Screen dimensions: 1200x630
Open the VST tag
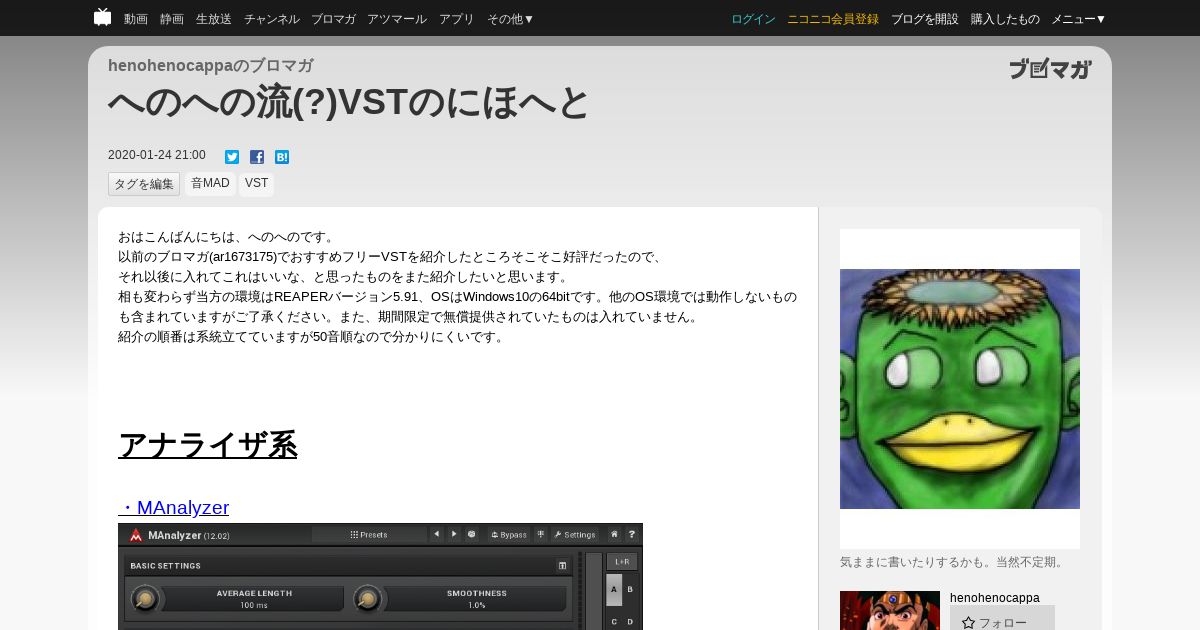(x=257, y=184)
